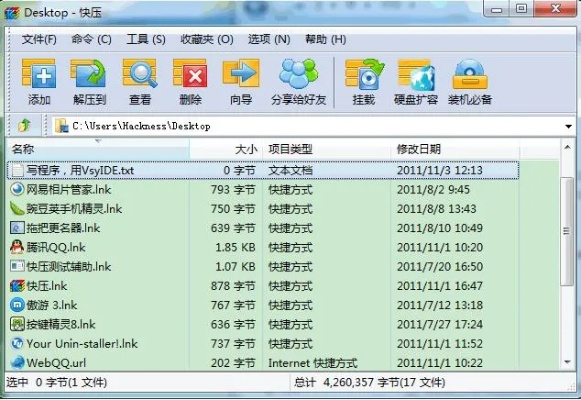
Task: Select the WebQQ.url globe icon
Action: (17, 363)
